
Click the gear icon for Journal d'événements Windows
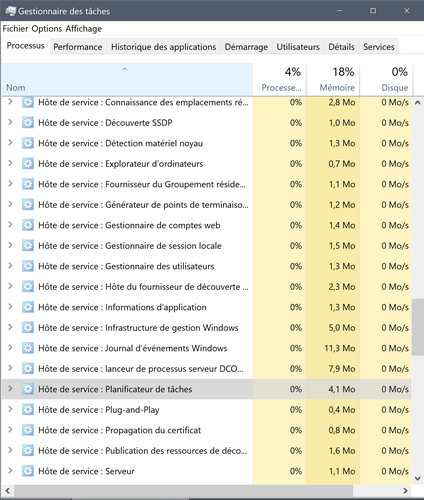28,348
